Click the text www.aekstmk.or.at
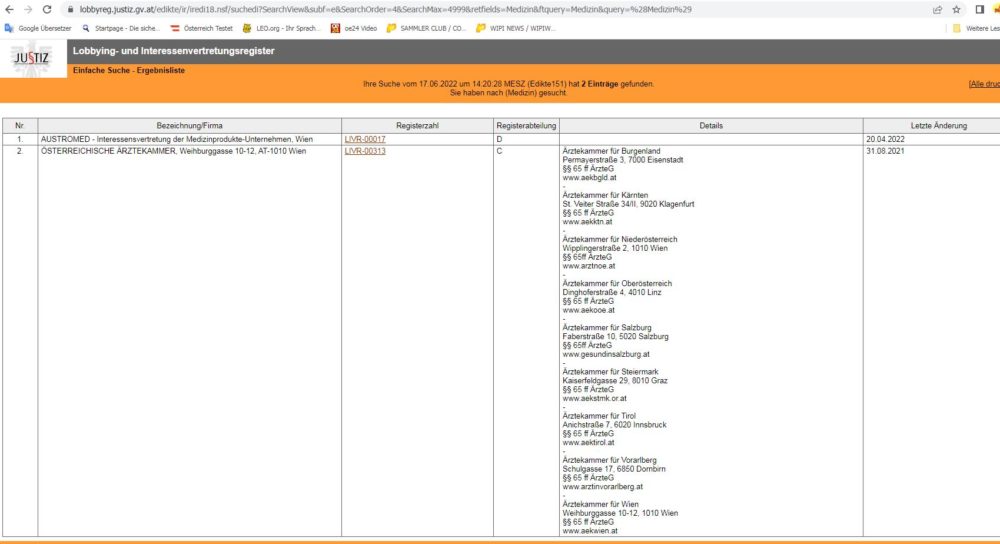 coord(594,398)
